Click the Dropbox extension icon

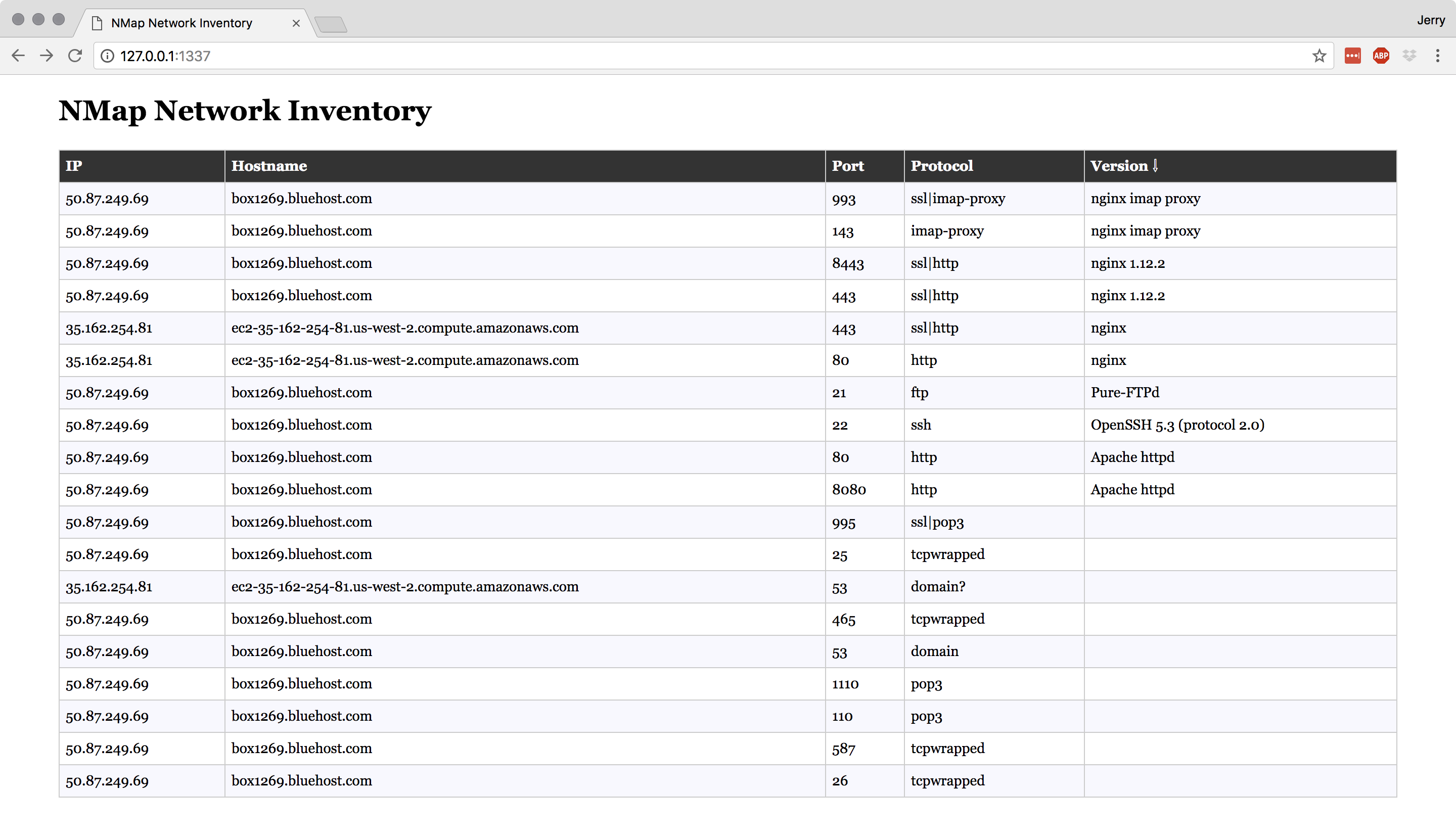1409,56
